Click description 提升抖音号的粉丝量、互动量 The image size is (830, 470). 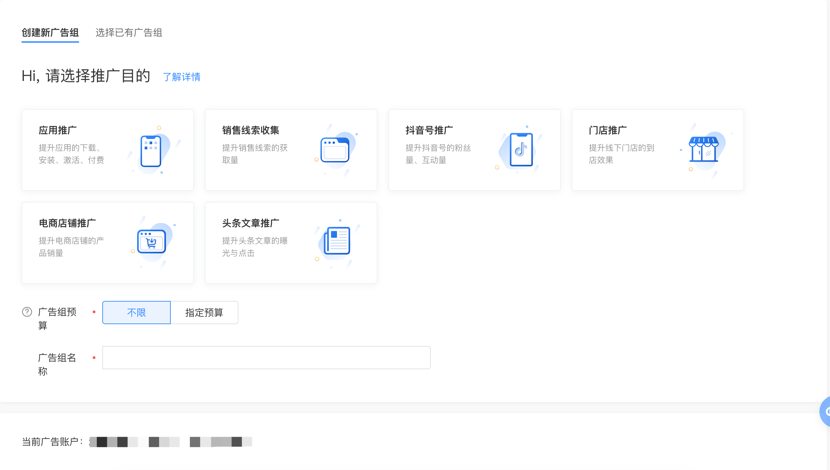pyautogui.click(x=438, y=154)
